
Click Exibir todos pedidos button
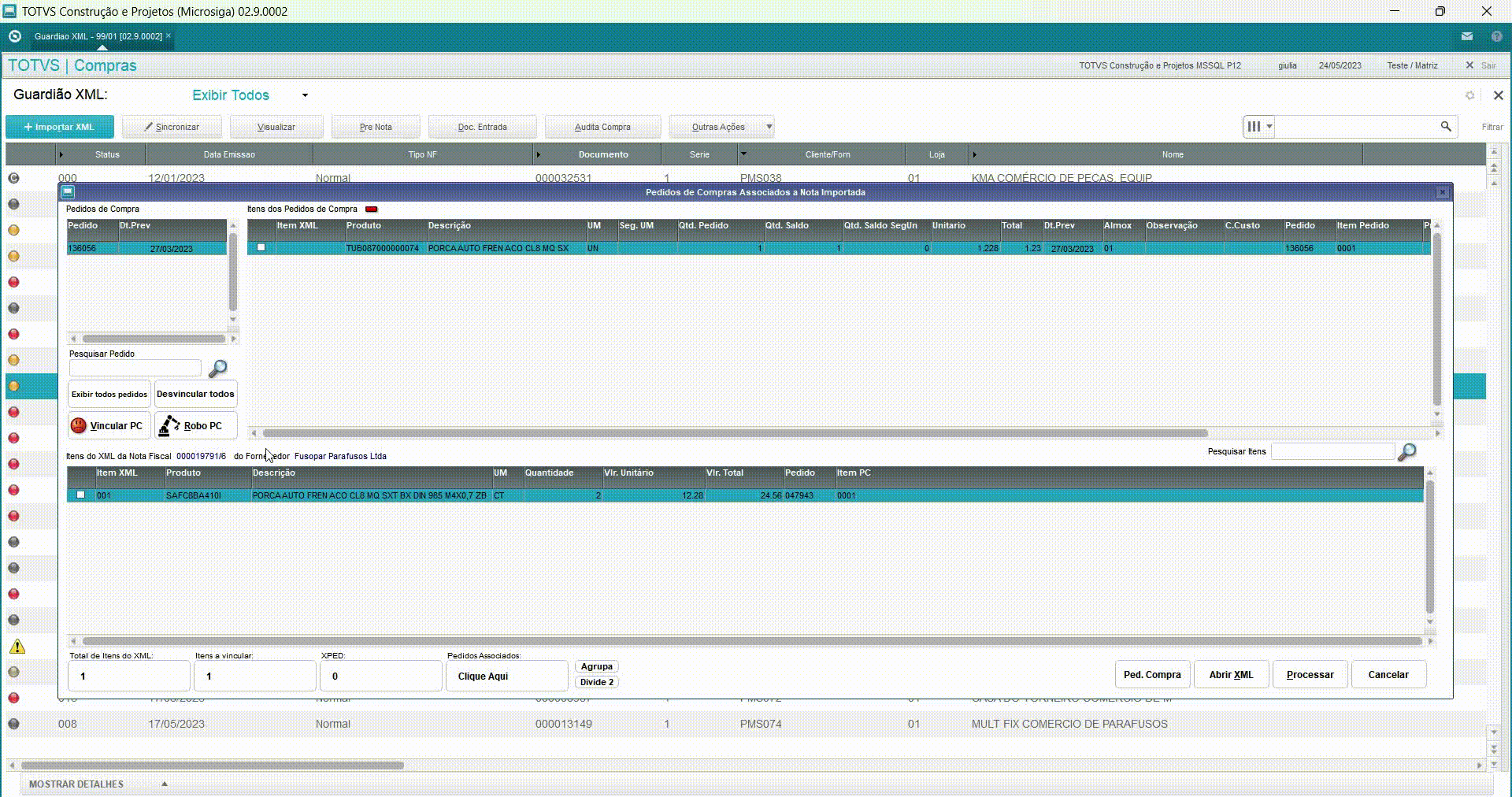pos(109,394)
